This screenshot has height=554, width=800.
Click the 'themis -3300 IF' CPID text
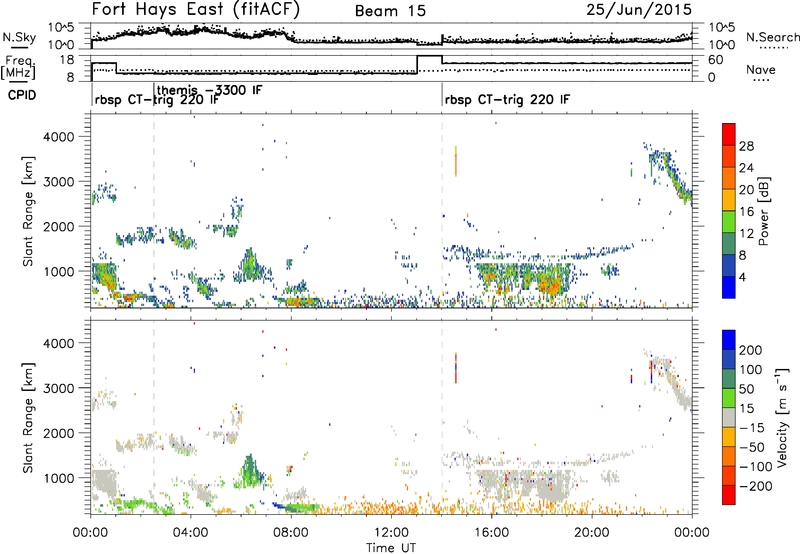pos(210,90)
